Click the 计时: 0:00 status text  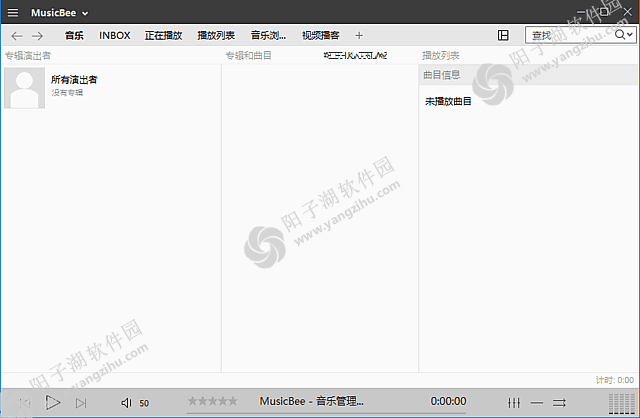click(614, 380)
